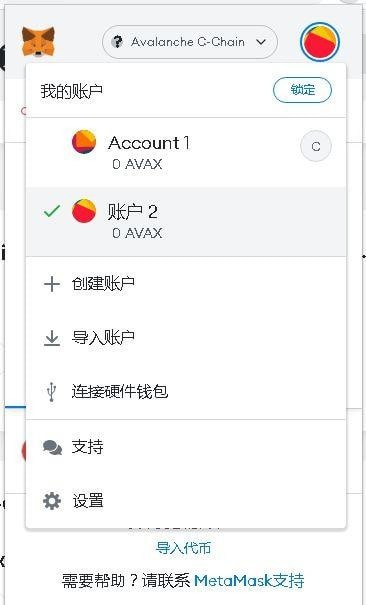Click the 导入代币 link
The height and width of the screenshot is (605, 366).
183,548
